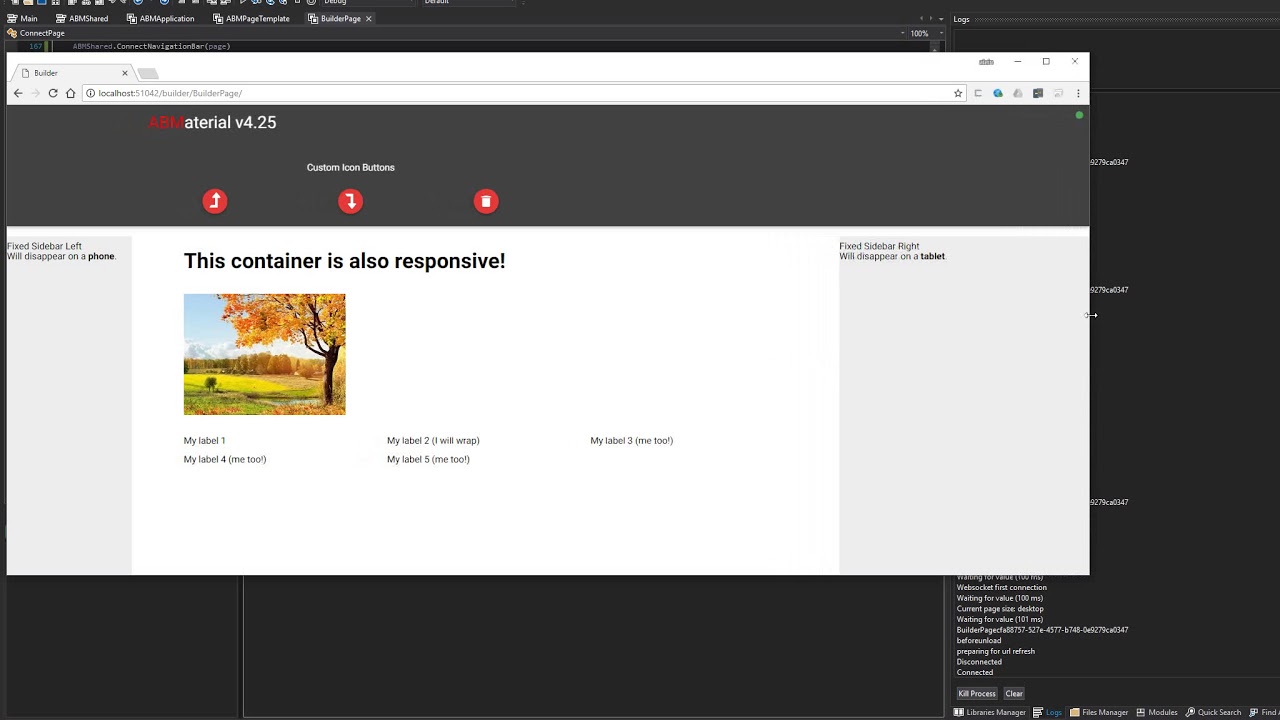
Task: Select the BuilderPage module tab
Action: [x=341, y=18]
